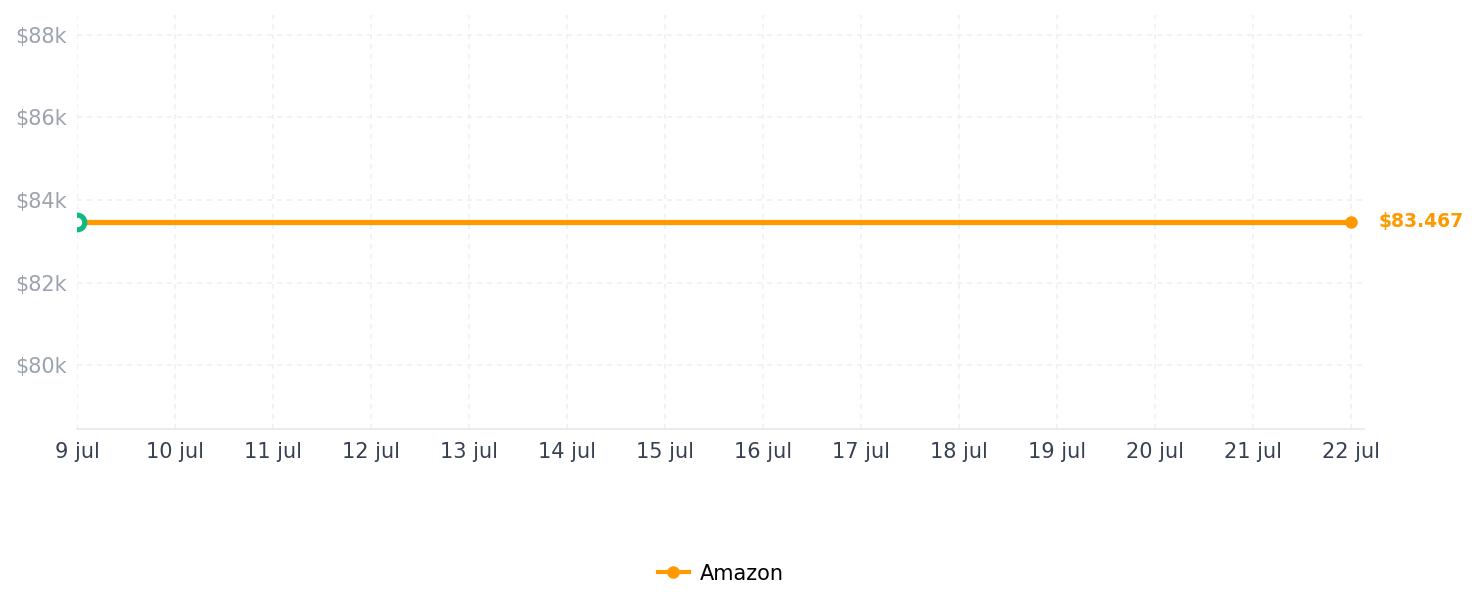1478x607 pixels.
Task: Select the 14 jul axis label
Action: [x=567, y=451]
